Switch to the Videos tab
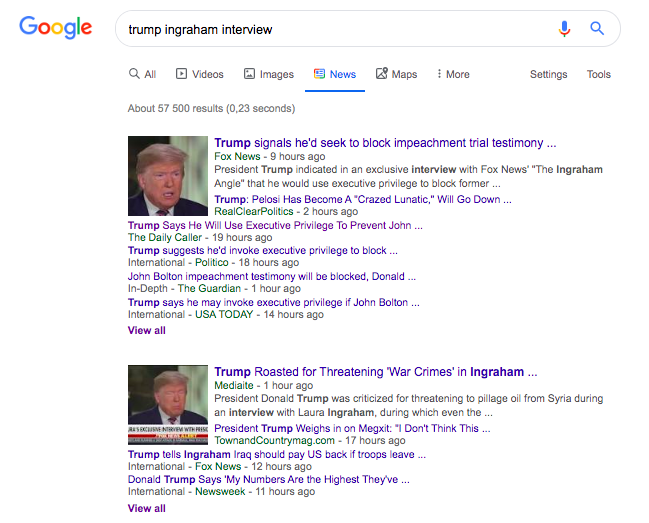The height and width of the screenshot is (523, 649). (x=200, y=74)
